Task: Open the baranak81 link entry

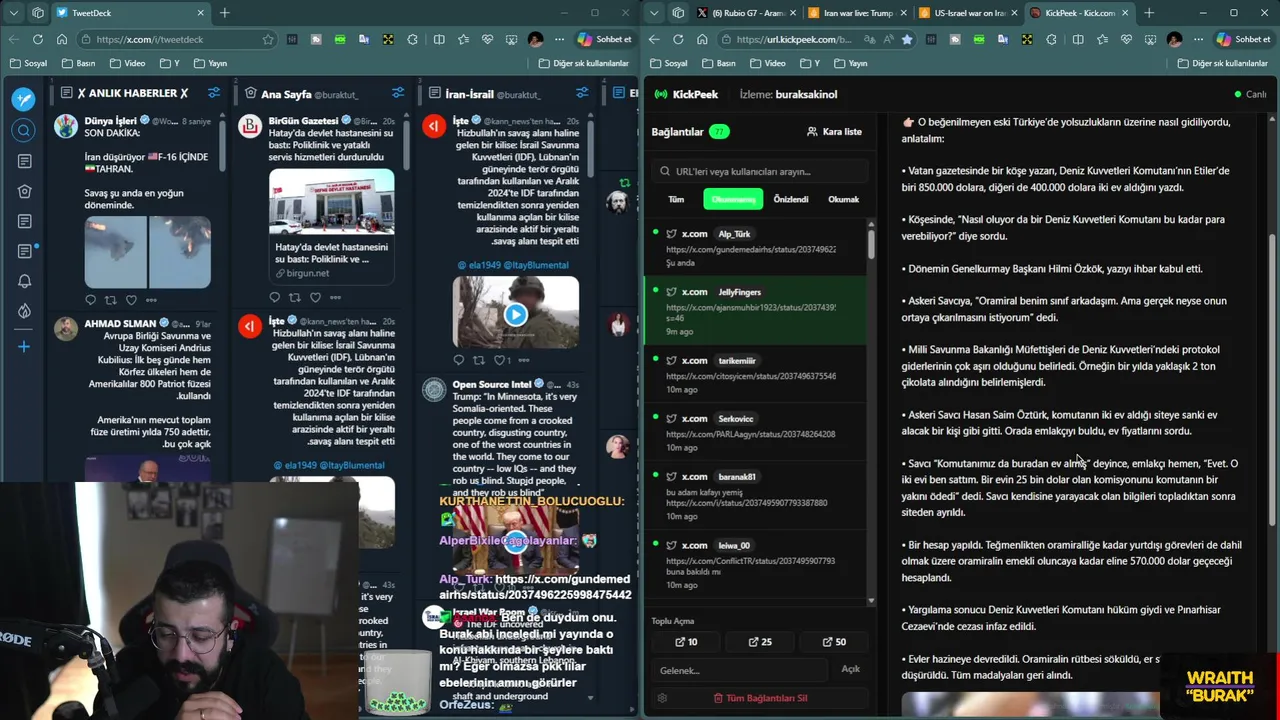Action: [756, 493]
